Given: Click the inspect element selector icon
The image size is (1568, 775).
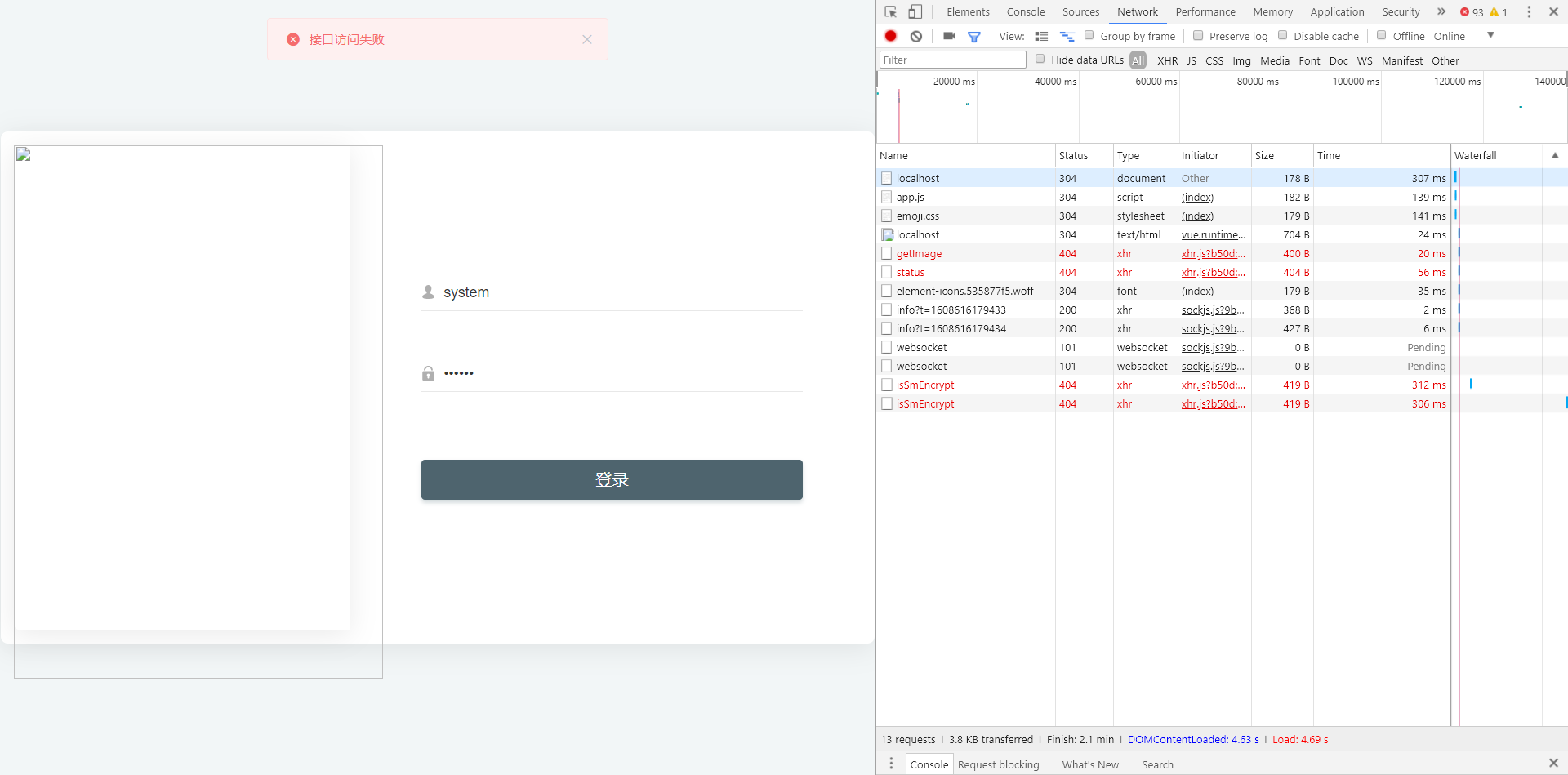Looking at the screenshot, I should [891, 12].
